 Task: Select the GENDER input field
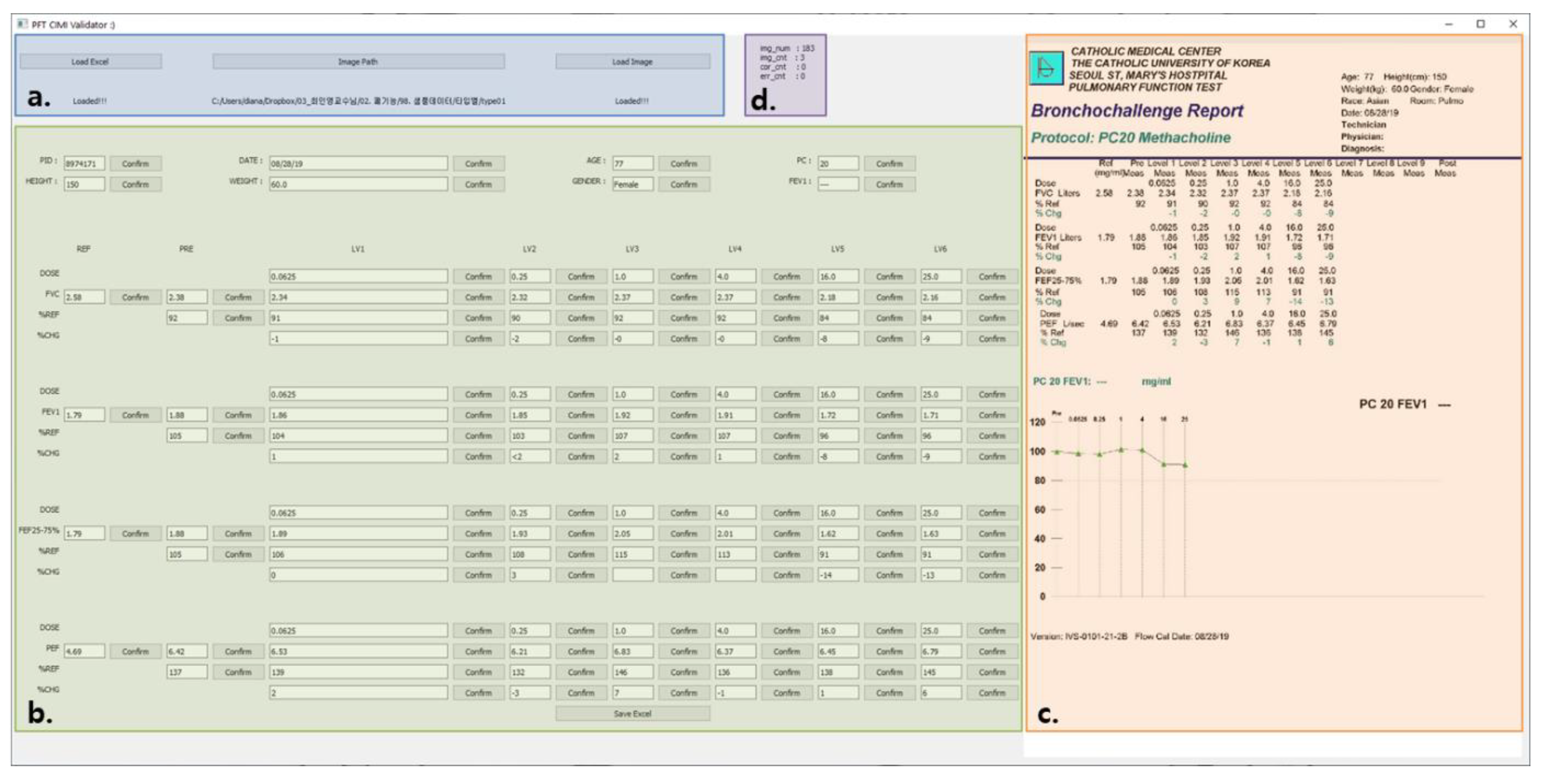(632, 184)
